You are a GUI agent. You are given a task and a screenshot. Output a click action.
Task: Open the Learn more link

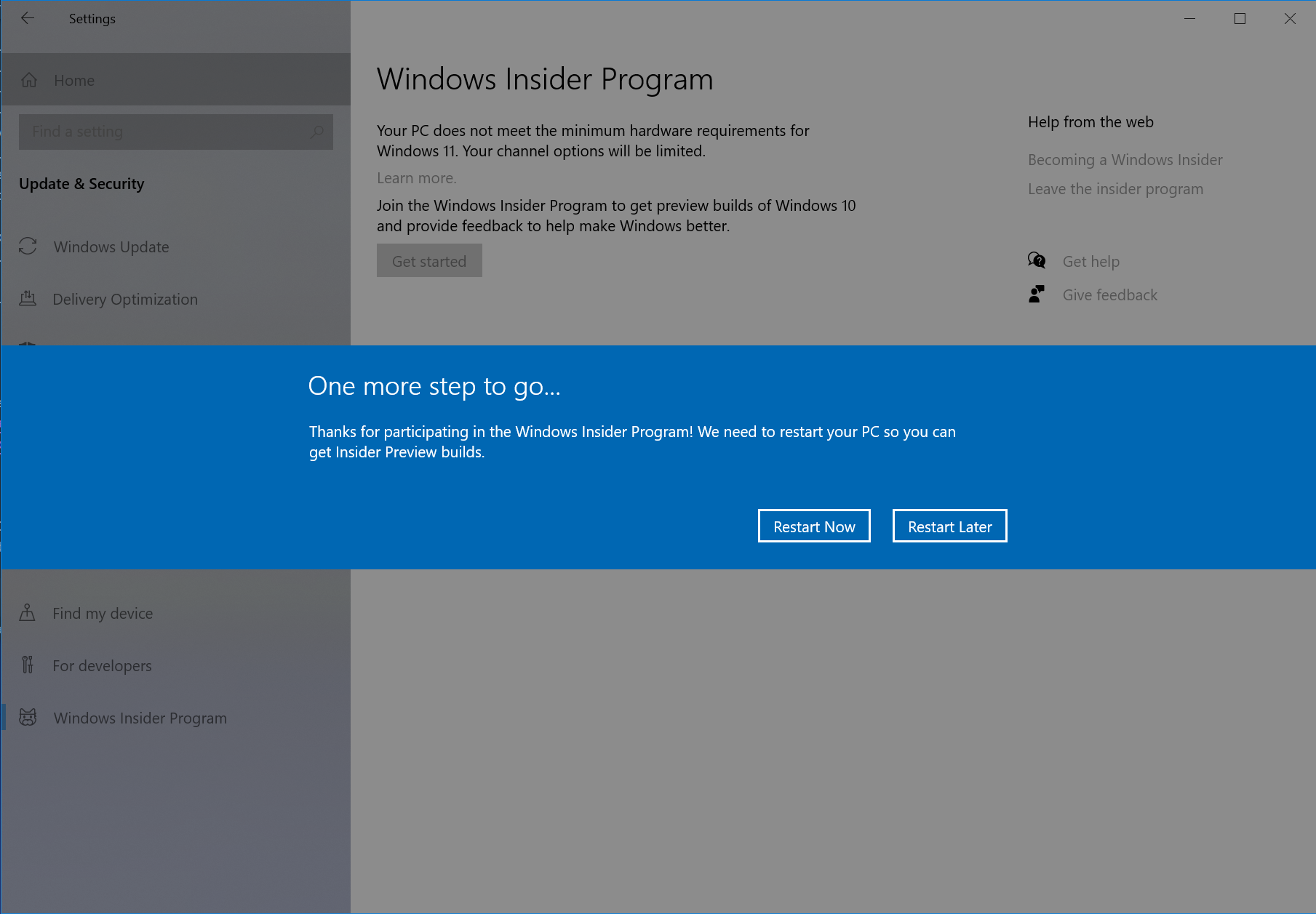coord(416,178)
